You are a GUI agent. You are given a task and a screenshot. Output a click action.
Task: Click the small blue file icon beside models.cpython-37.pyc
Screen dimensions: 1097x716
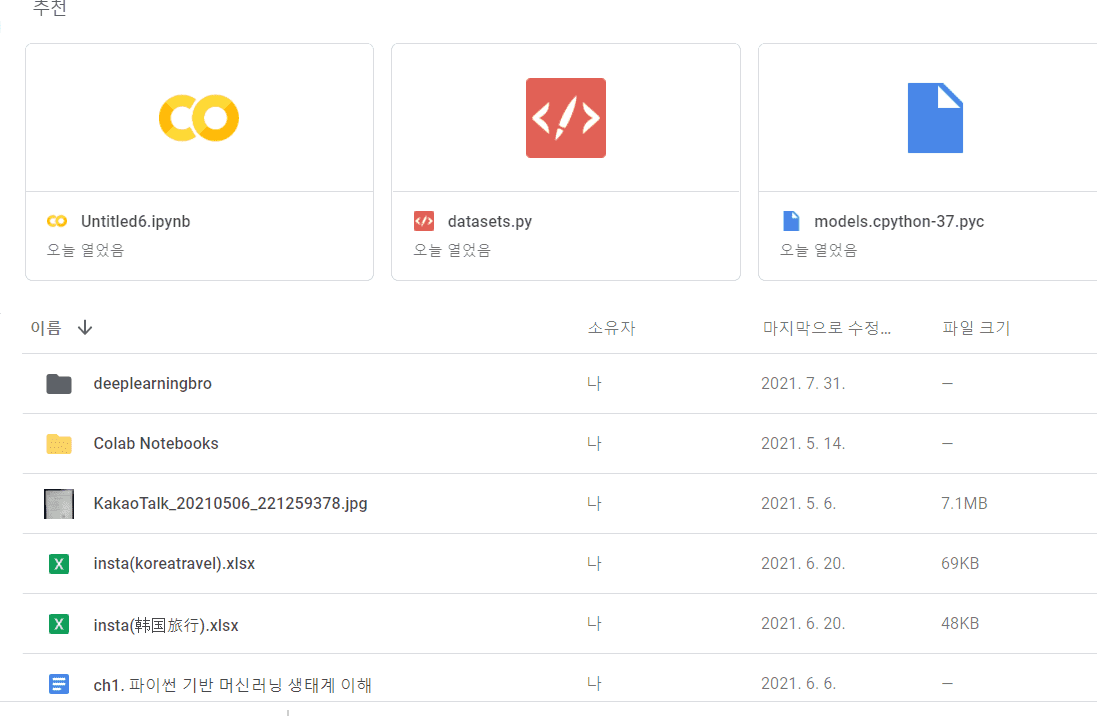click(x=791, y=221)
